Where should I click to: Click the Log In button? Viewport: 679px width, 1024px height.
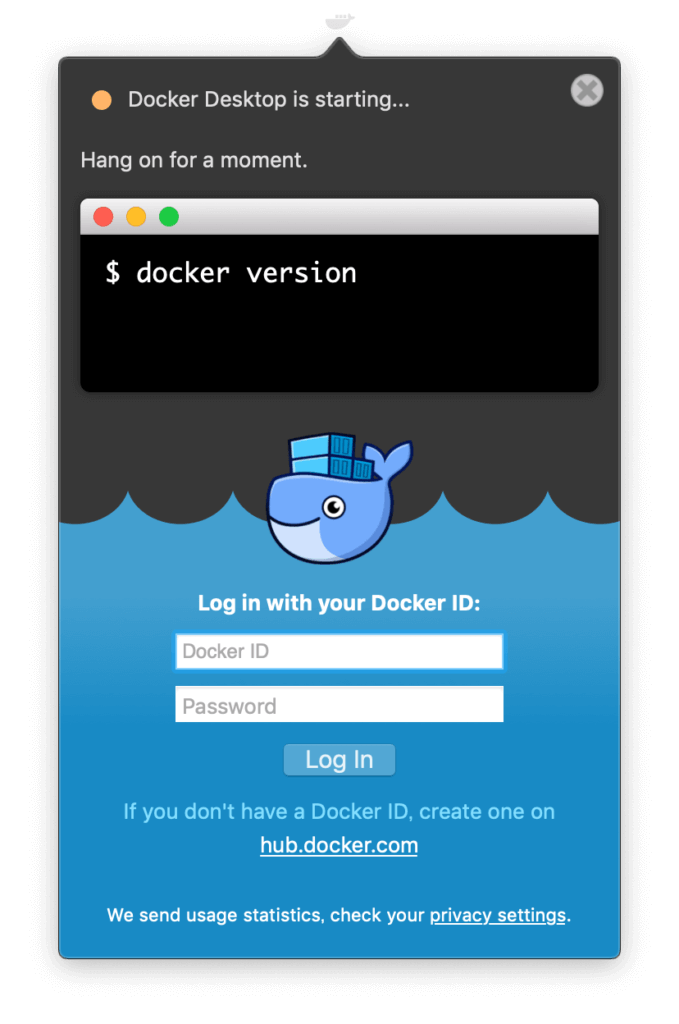pyautogui.click(x=340, y=760)
